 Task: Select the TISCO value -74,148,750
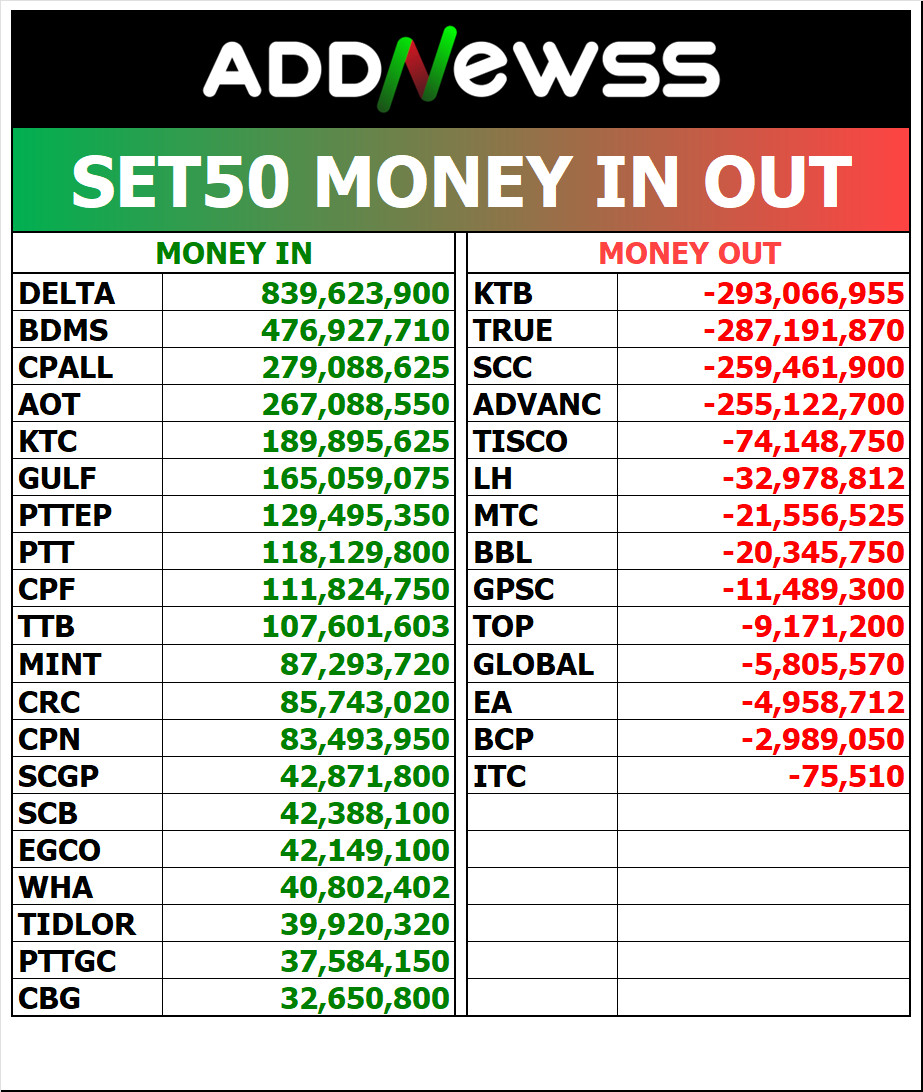click(813, 442)
